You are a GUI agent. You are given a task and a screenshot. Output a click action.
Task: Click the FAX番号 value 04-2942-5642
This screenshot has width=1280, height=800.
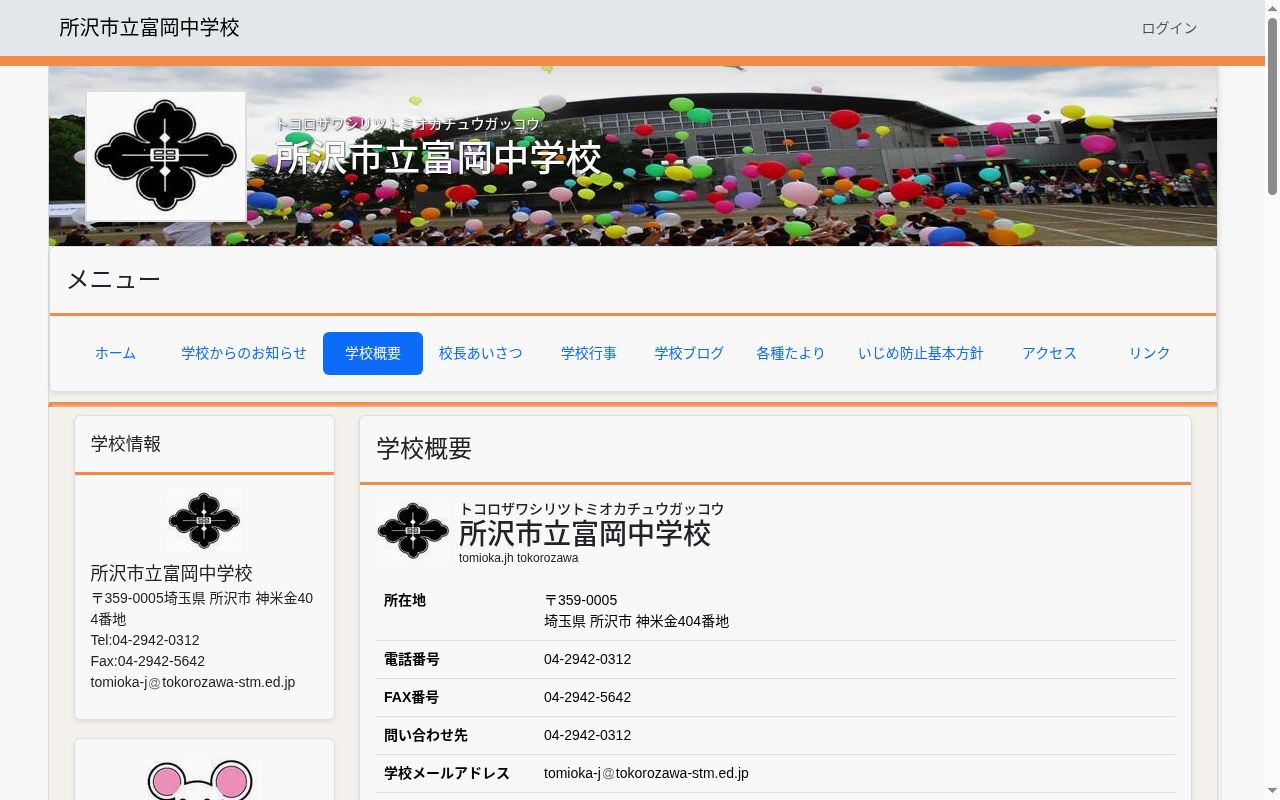pyautogui.click(x=587, y=697)
